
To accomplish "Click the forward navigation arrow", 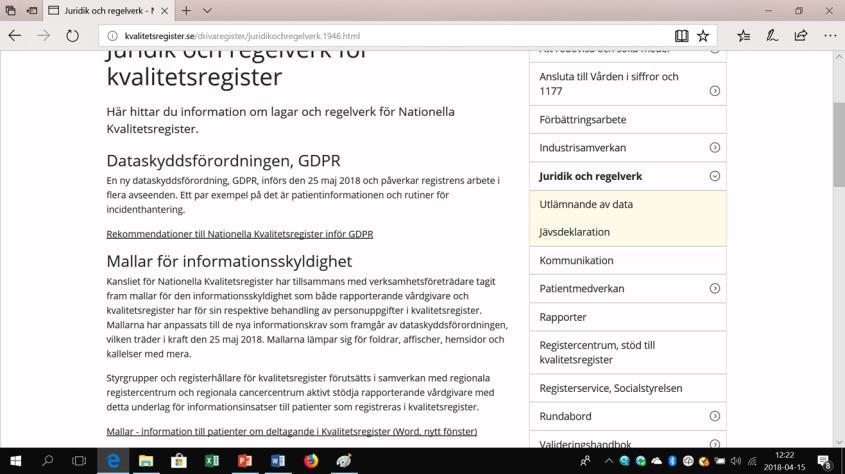I will click(x=43, y=36).
